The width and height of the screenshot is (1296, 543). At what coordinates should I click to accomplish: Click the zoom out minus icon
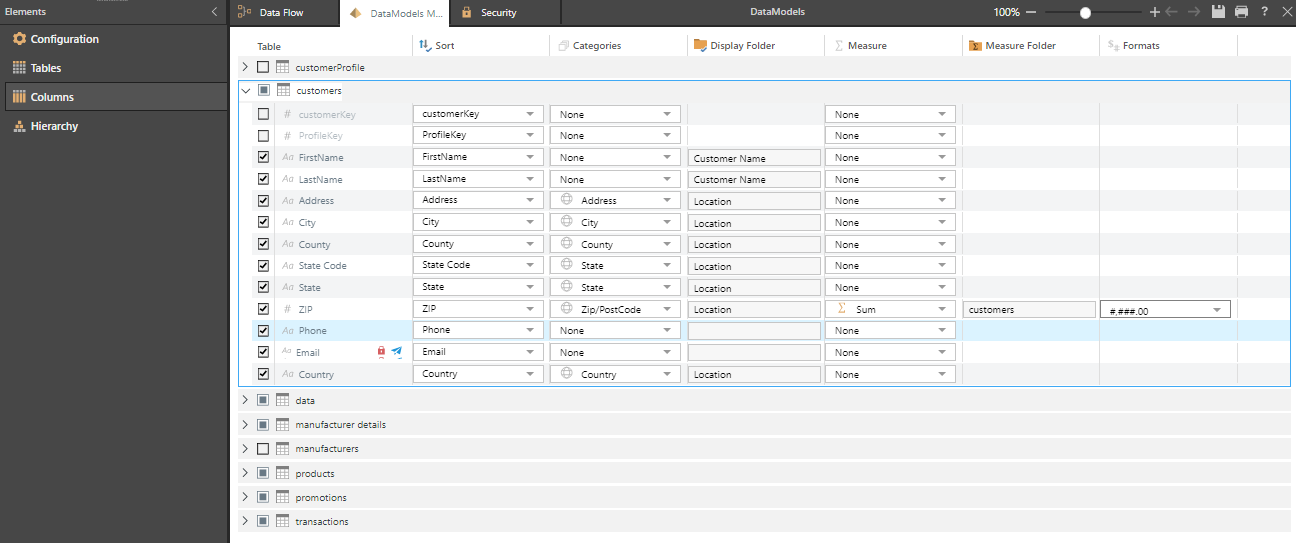pyautogui.click(x=1031, y=12)
